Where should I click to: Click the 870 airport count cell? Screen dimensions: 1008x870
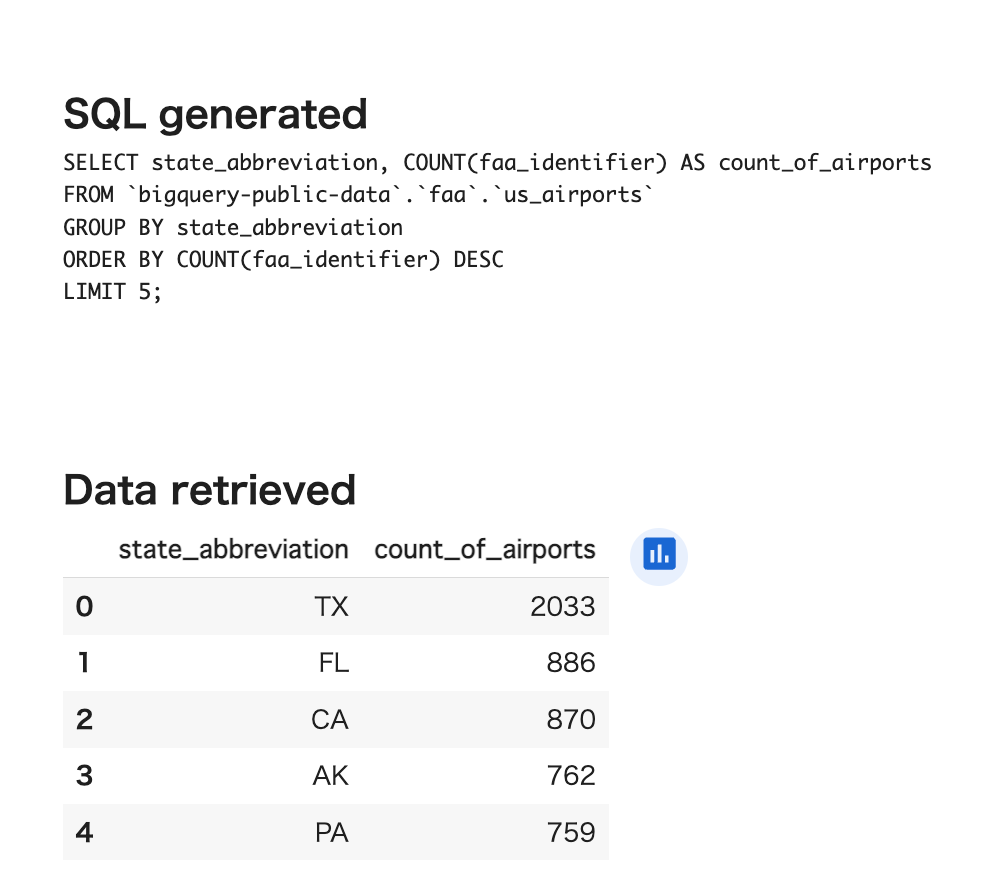[571, 719]
